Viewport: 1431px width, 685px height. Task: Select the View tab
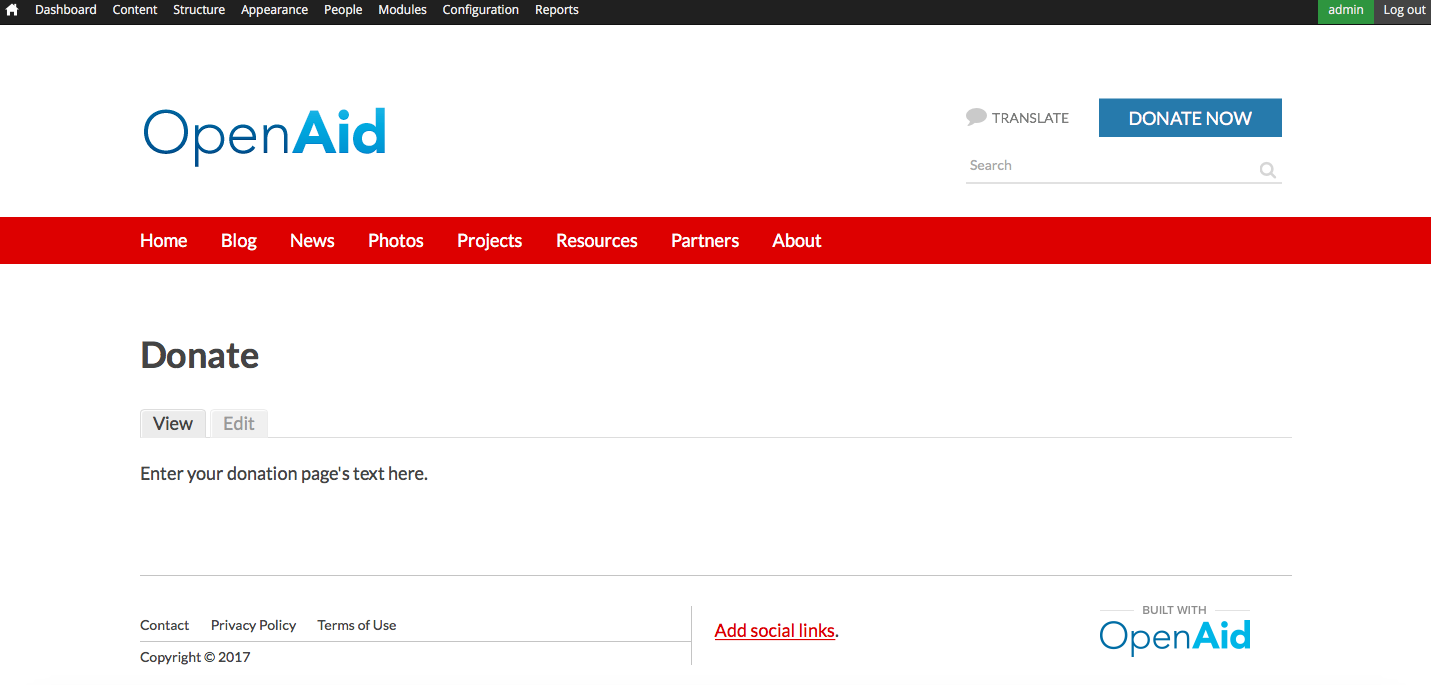click(x=173, y=424)
